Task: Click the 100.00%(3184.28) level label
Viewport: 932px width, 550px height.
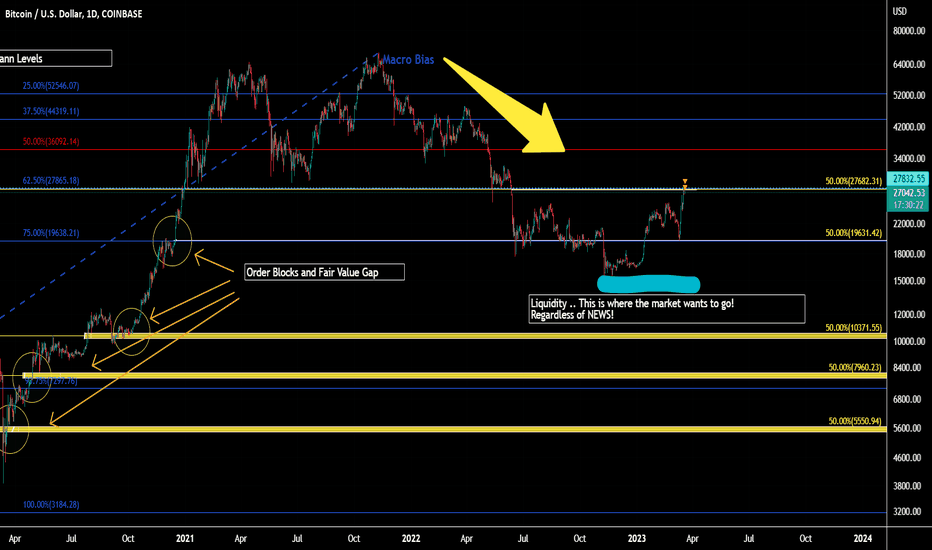Action: (51, 505)
